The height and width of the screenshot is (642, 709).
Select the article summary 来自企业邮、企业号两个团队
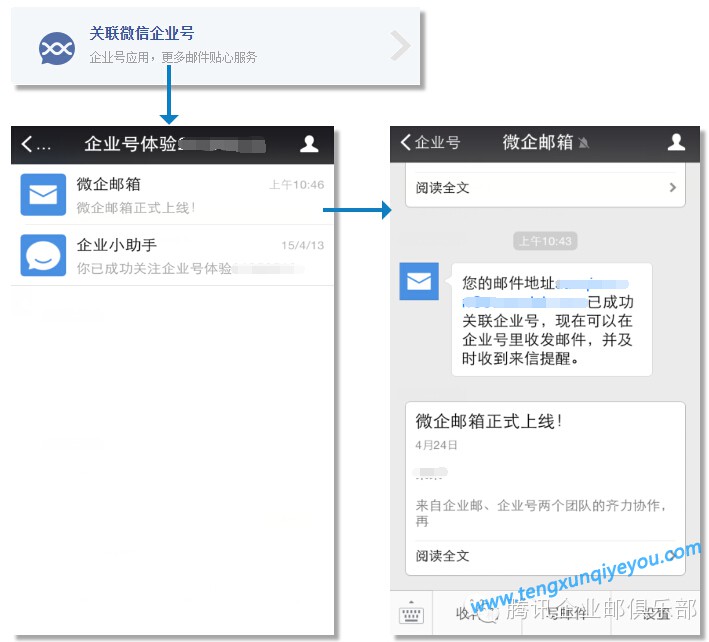pyautogui.click(x=541, y=513)
